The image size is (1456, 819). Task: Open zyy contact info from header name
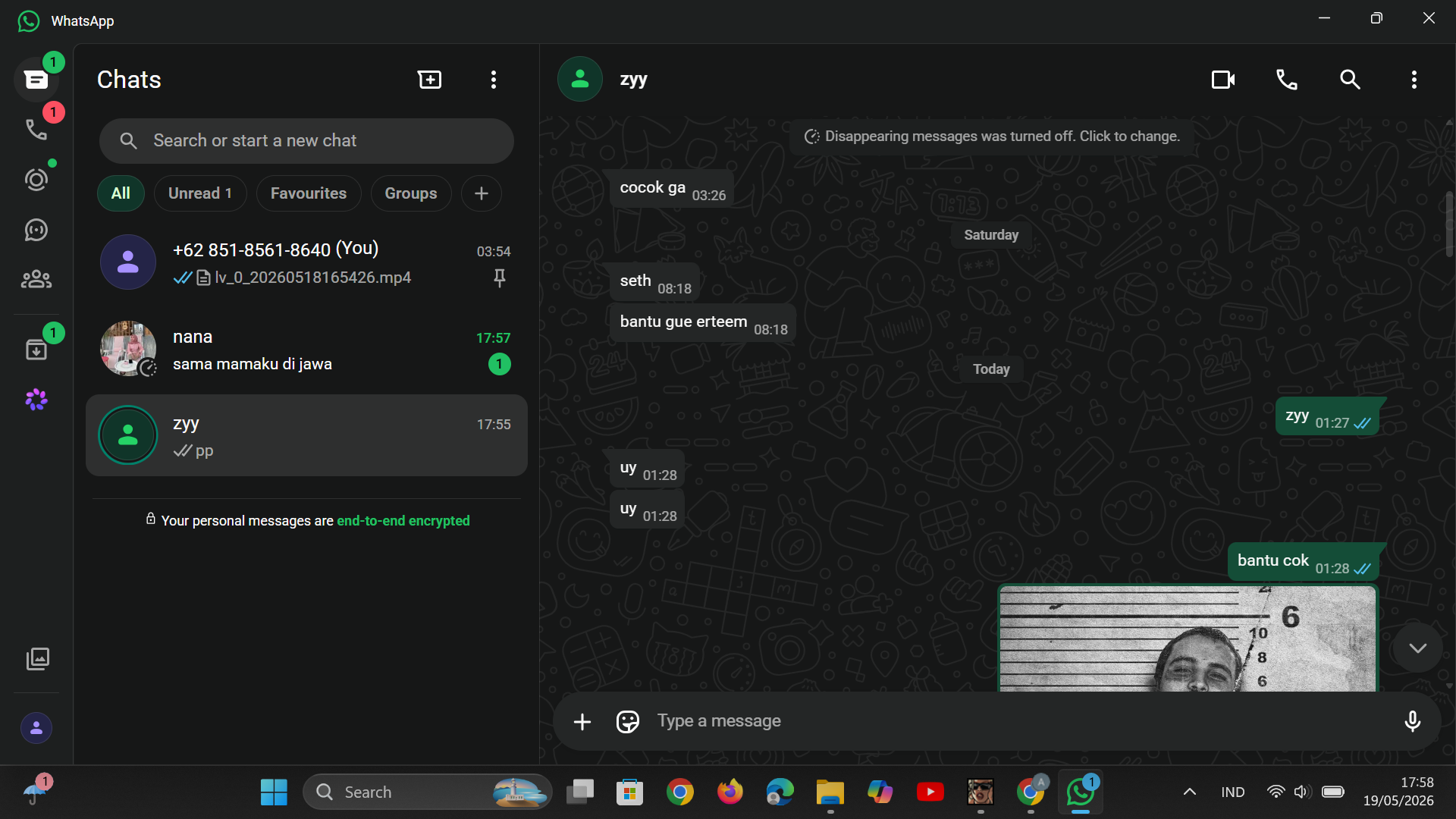pos(633,80)
